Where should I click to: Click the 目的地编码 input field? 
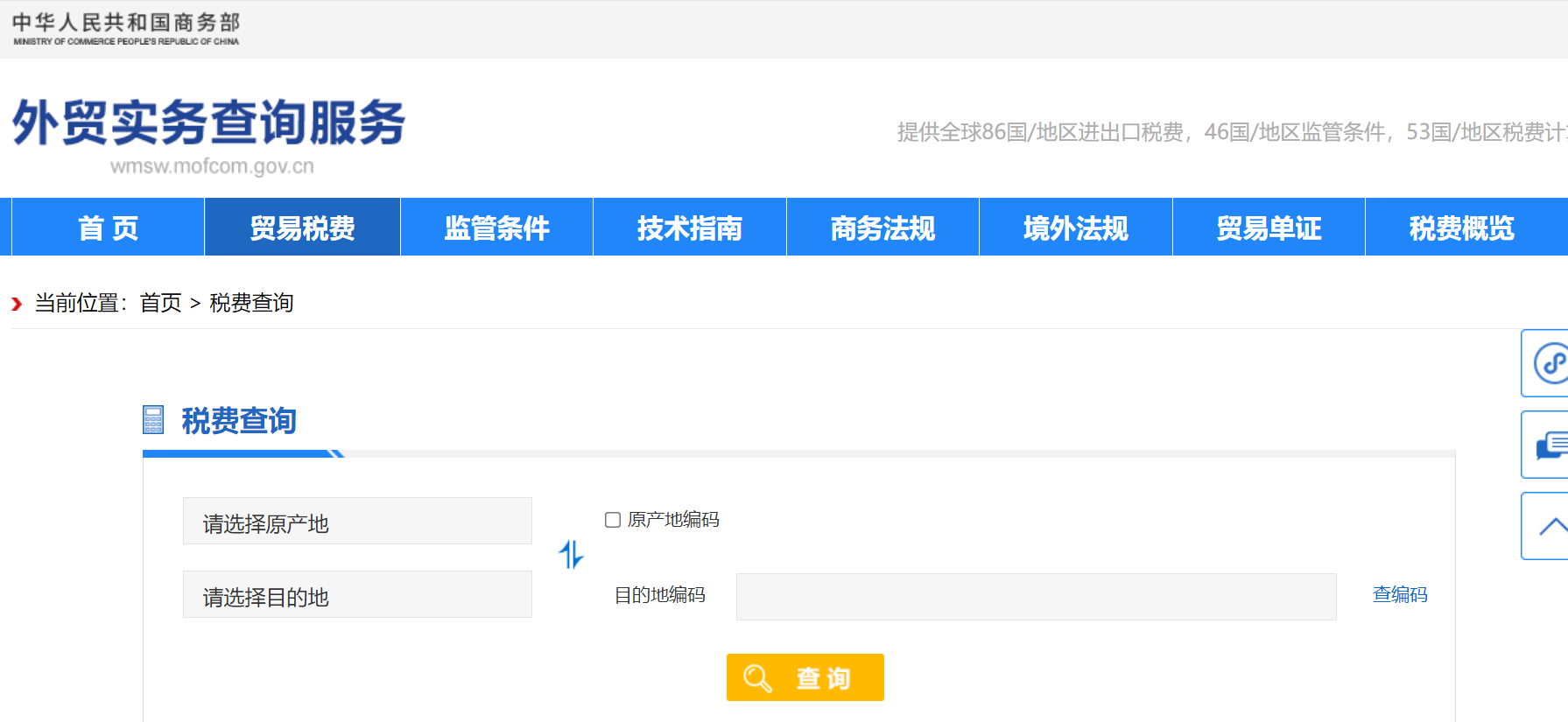(x=1036, y=597)
